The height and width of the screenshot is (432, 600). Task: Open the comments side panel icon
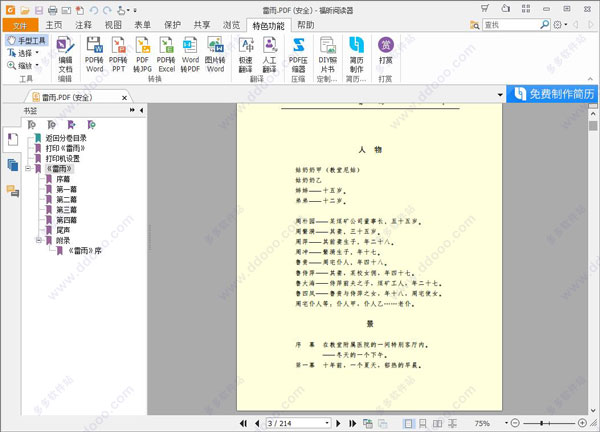click(x=13, y=191)
